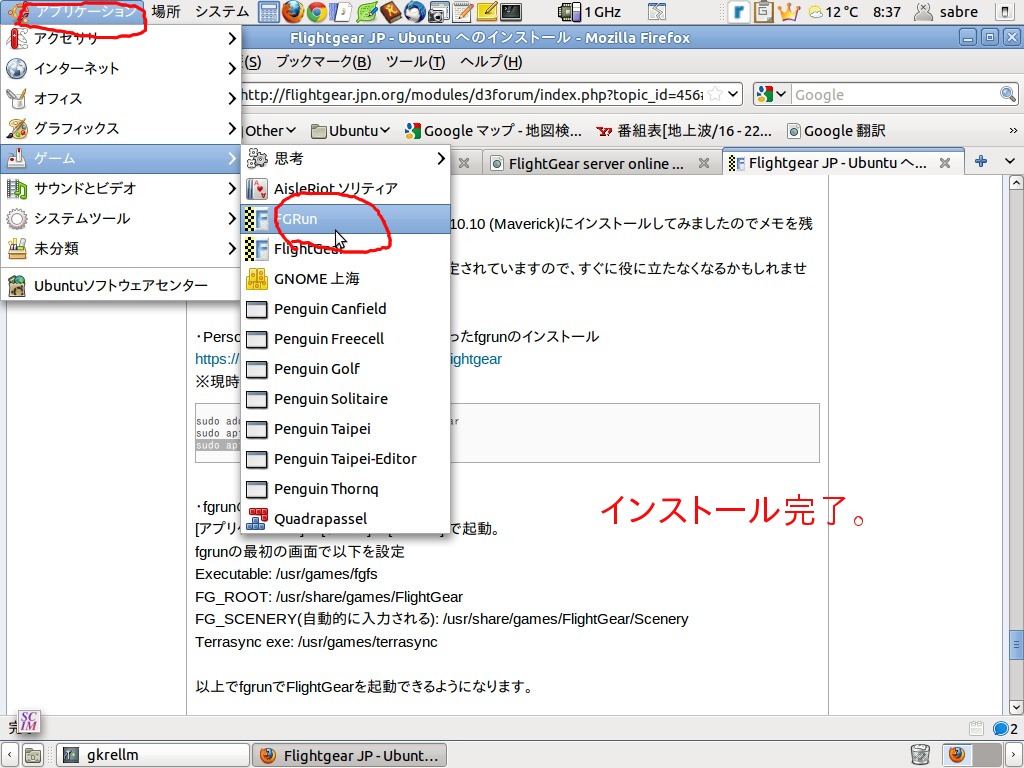Open Firefox ヘルプ(H) menu

(491, 62)
